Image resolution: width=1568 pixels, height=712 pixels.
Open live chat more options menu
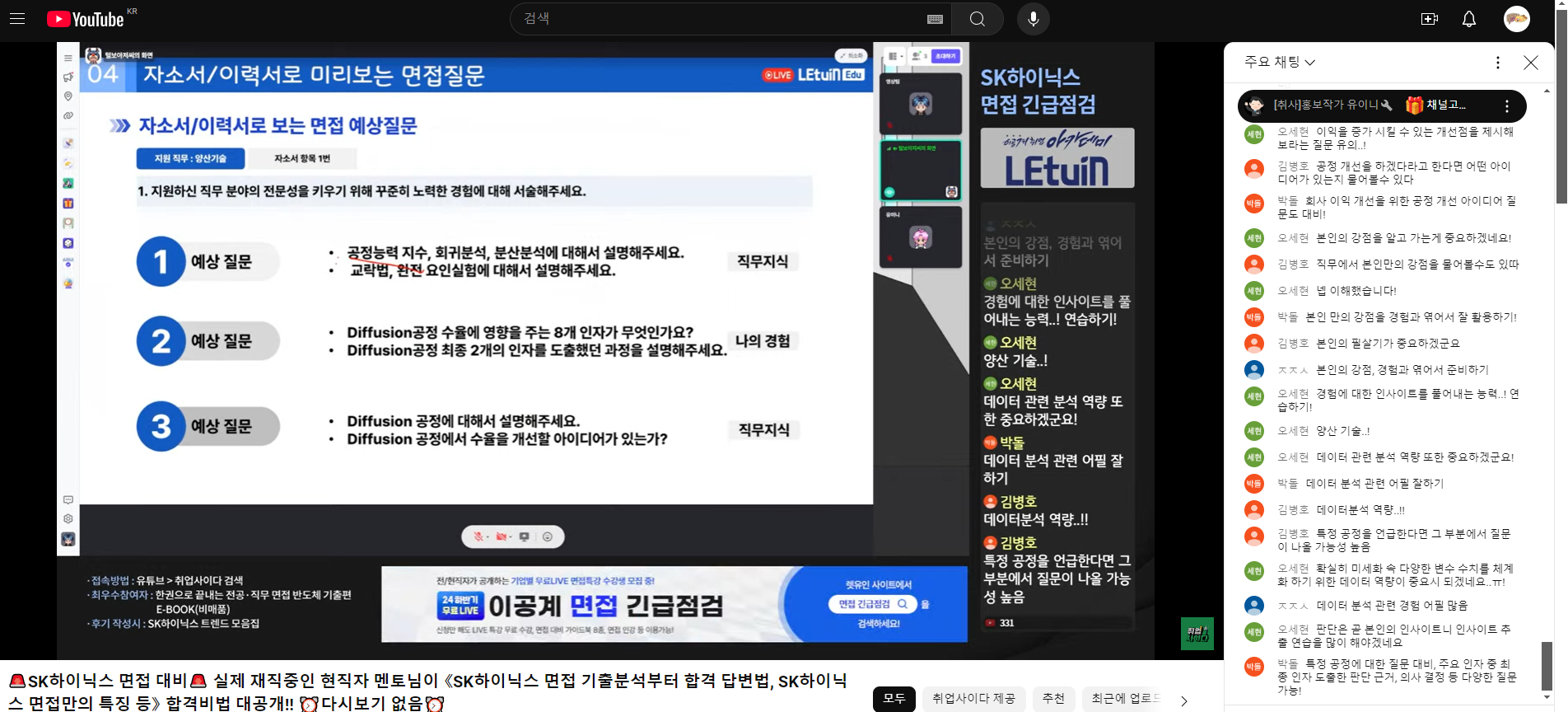click(1498, 63)
